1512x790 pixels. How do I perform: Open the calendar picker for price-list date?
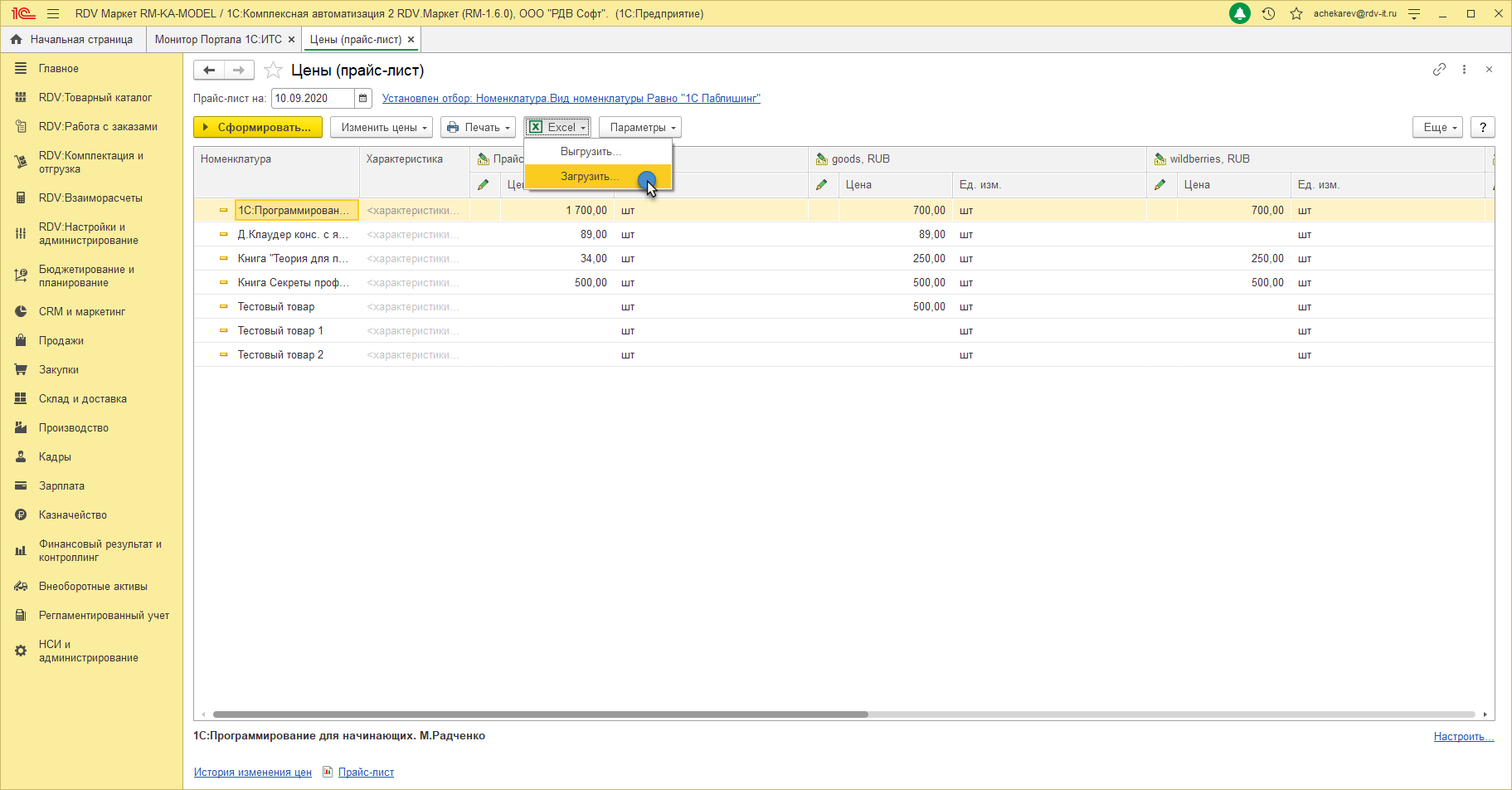point(363,99)
